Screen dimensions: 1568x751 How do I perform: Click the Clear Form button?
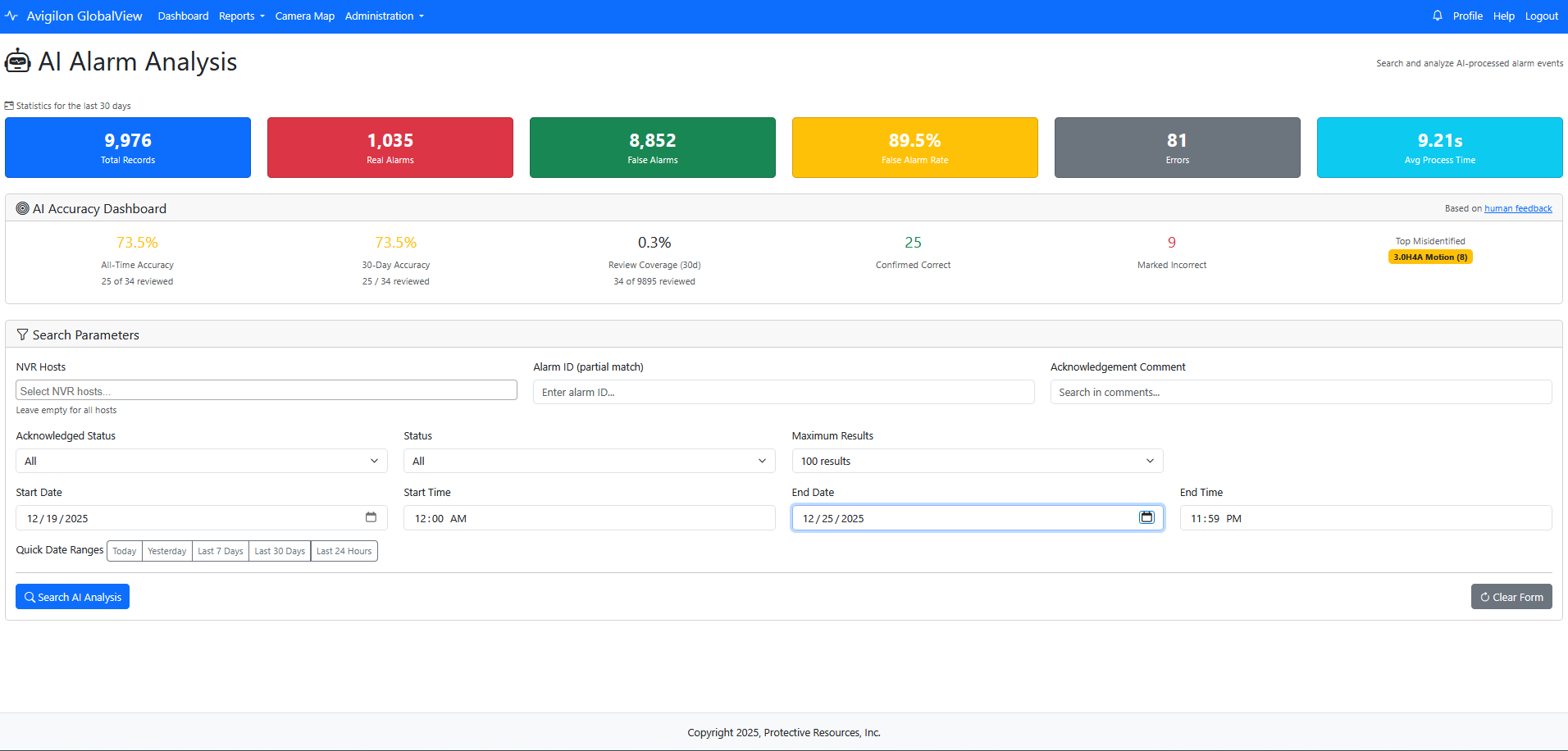click(1511, 597)
